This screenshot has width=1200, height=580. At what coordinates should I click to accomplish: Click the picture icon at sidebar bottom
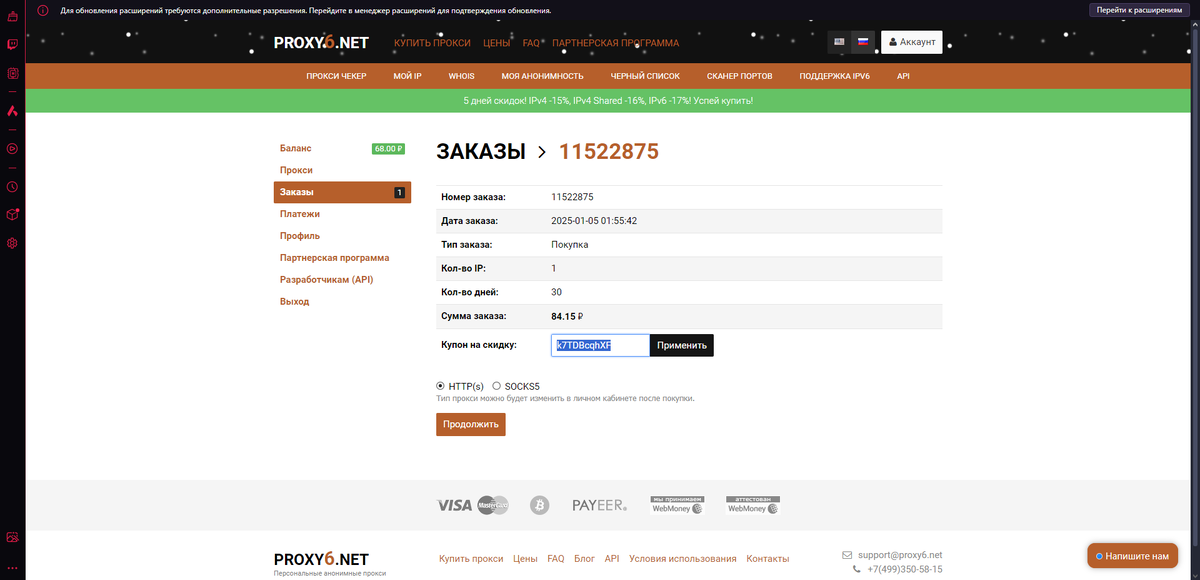click(x=12, y=537)
